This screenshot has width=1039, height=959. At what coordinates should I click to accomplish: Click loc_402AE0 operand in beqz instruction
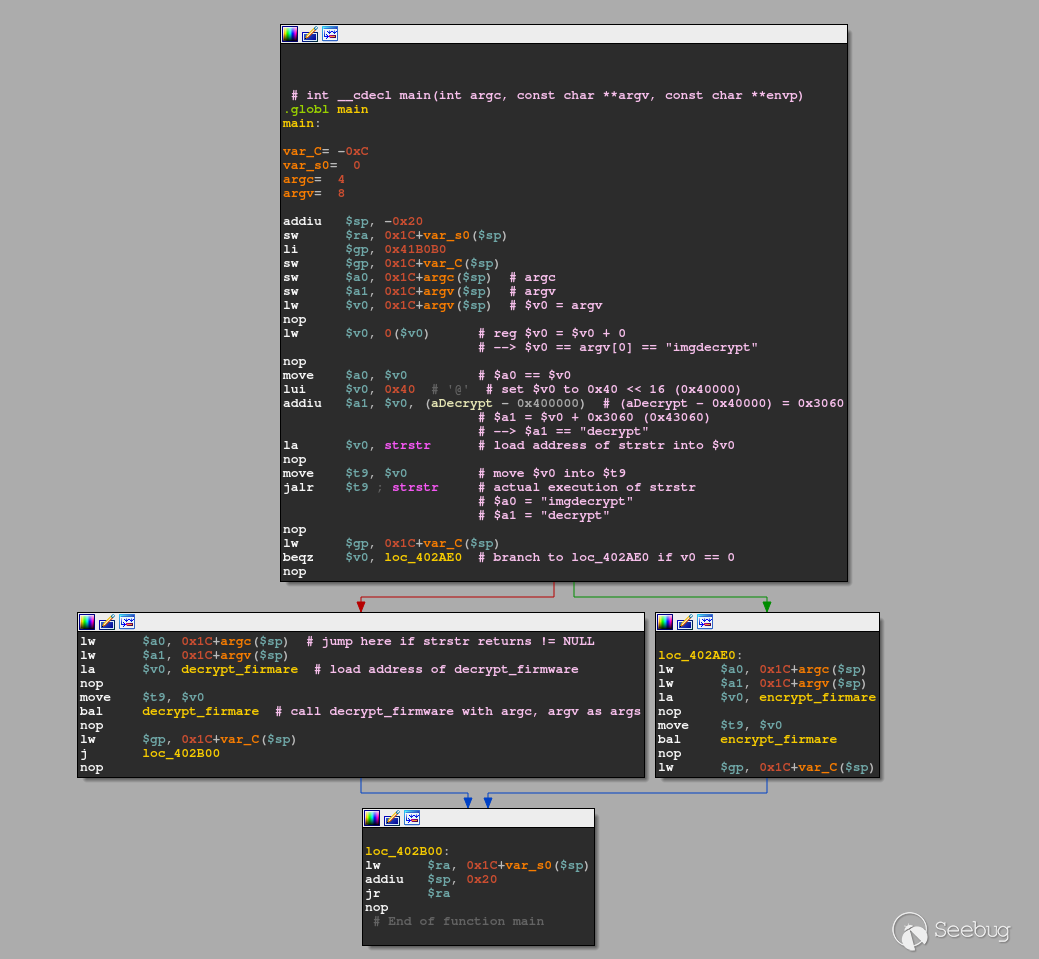pyautogui.click(x=423, y=558)
